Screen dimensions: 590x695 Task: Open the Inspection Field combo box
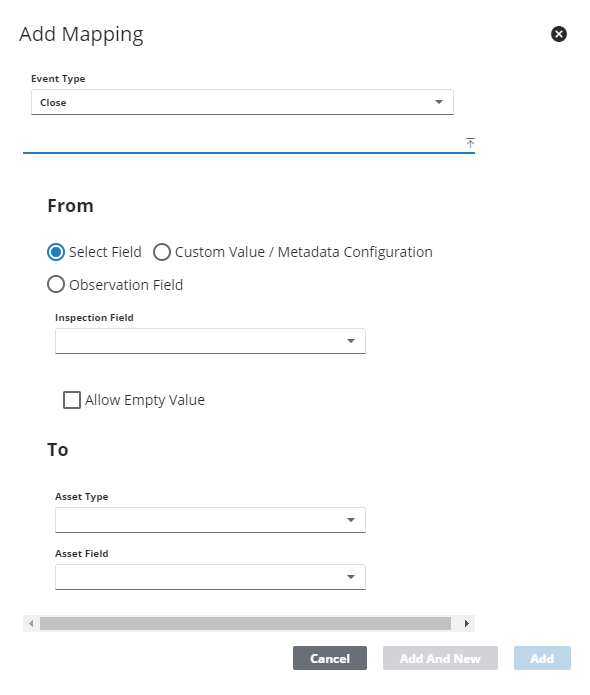pyautogui.click(x=210, y=341)
